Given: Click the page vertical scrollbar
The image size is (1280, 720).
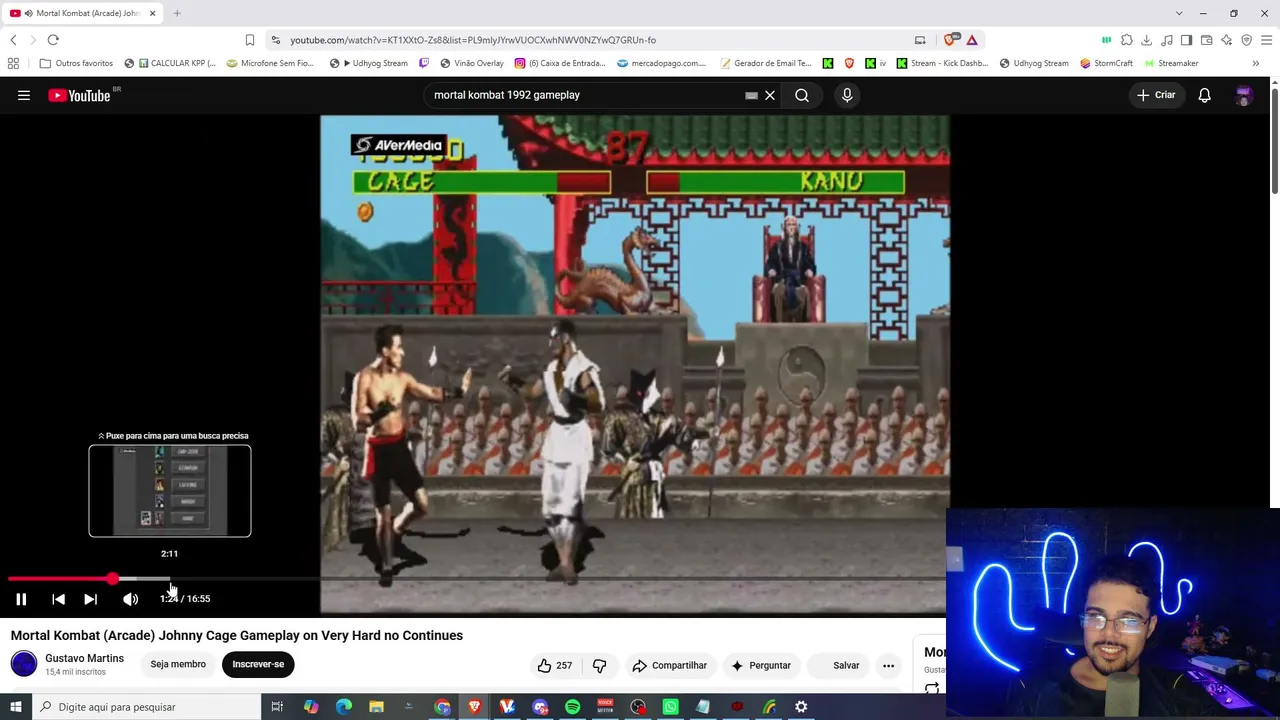Looking at the screenshot, I should click(1275, 142).
